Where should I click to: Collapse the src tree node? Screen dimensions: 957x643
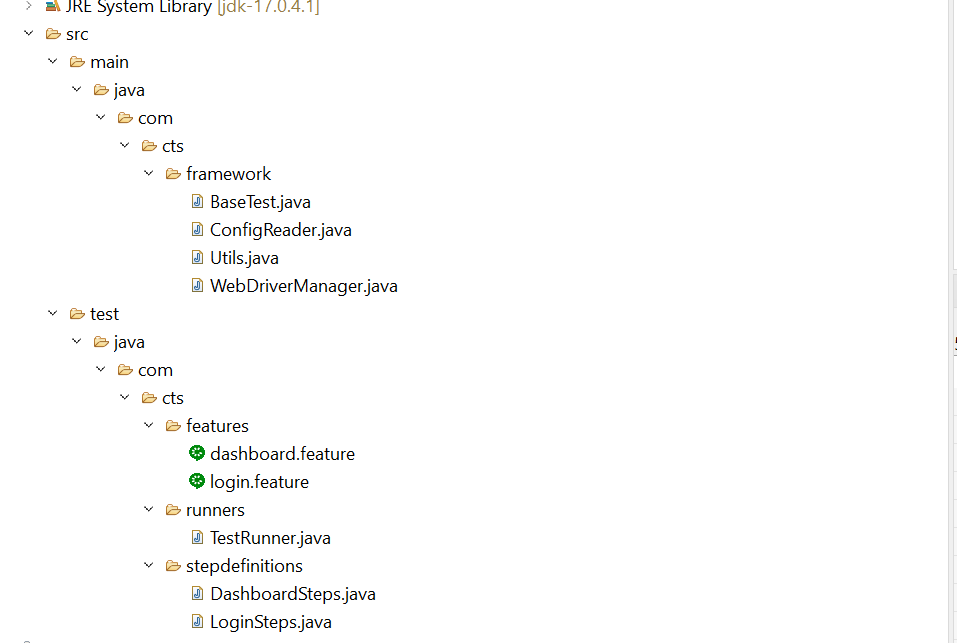coord(29,33)
